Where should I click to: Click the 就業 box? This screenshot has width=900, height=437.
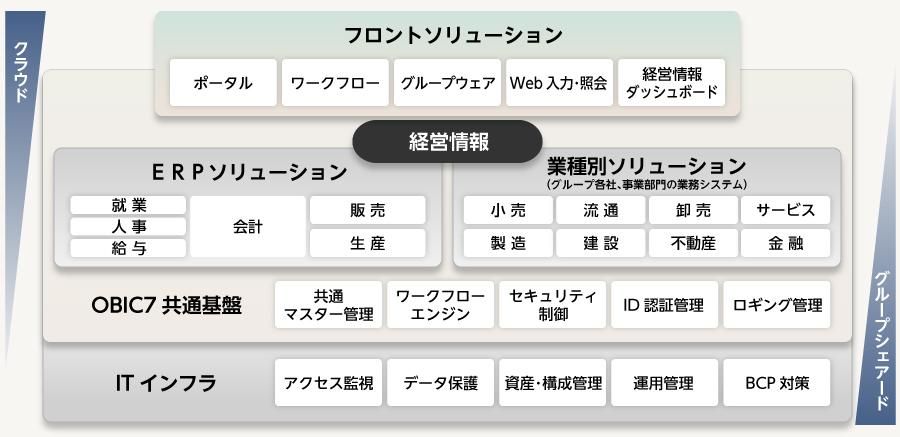pyautogui.click(x=129, y=205)
